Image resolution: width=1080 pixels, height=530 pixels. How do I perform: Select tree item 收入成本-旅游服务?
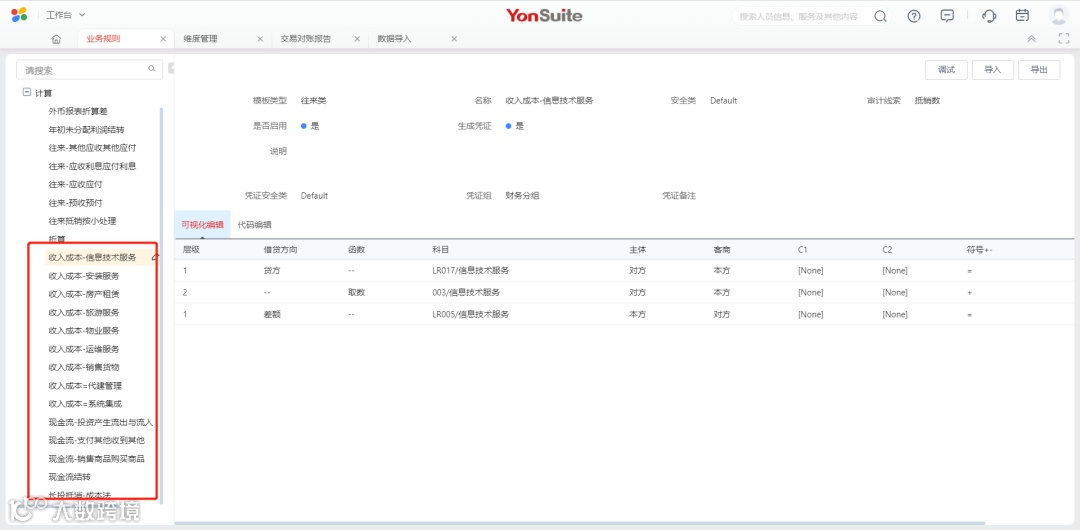tap(83, 312)
